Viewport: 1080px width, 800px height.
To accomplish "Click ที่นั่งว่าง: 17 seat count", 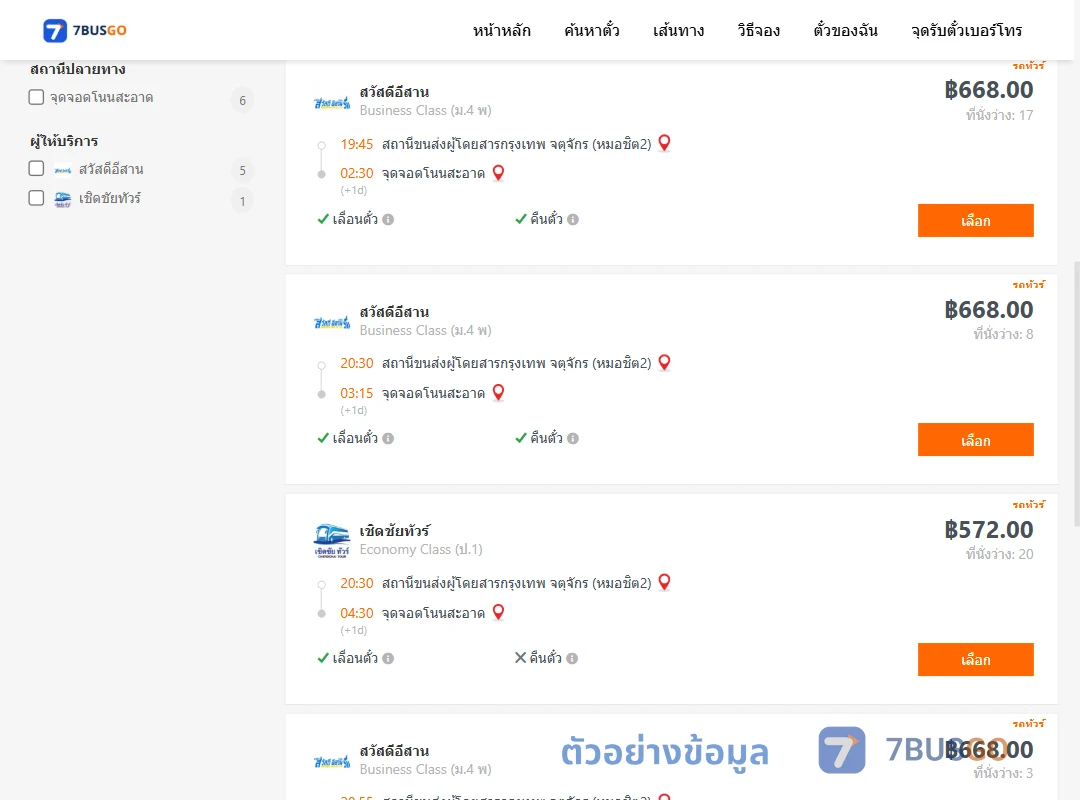I will pyautogui.click(x=999, y=115).
